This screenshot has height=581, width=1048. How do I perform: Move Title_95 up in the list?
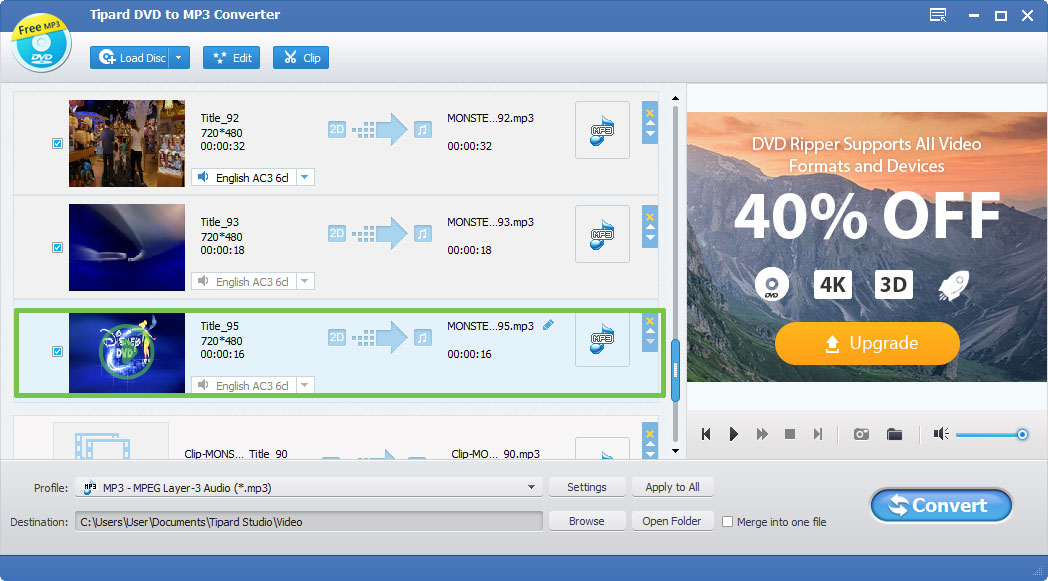click(x=650, y=332)
